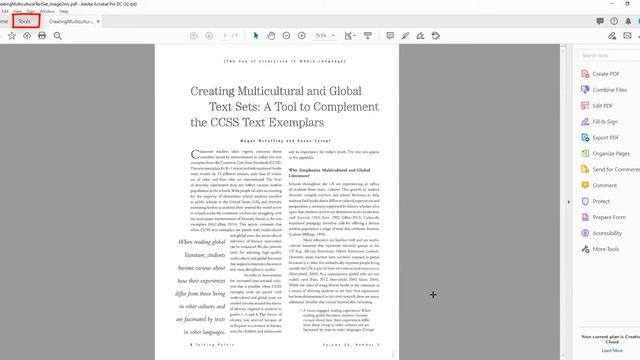Restore the Acrobat window
Image resolution: width=640 pixels, height=360 pixels.
click(x=627, y=4)
